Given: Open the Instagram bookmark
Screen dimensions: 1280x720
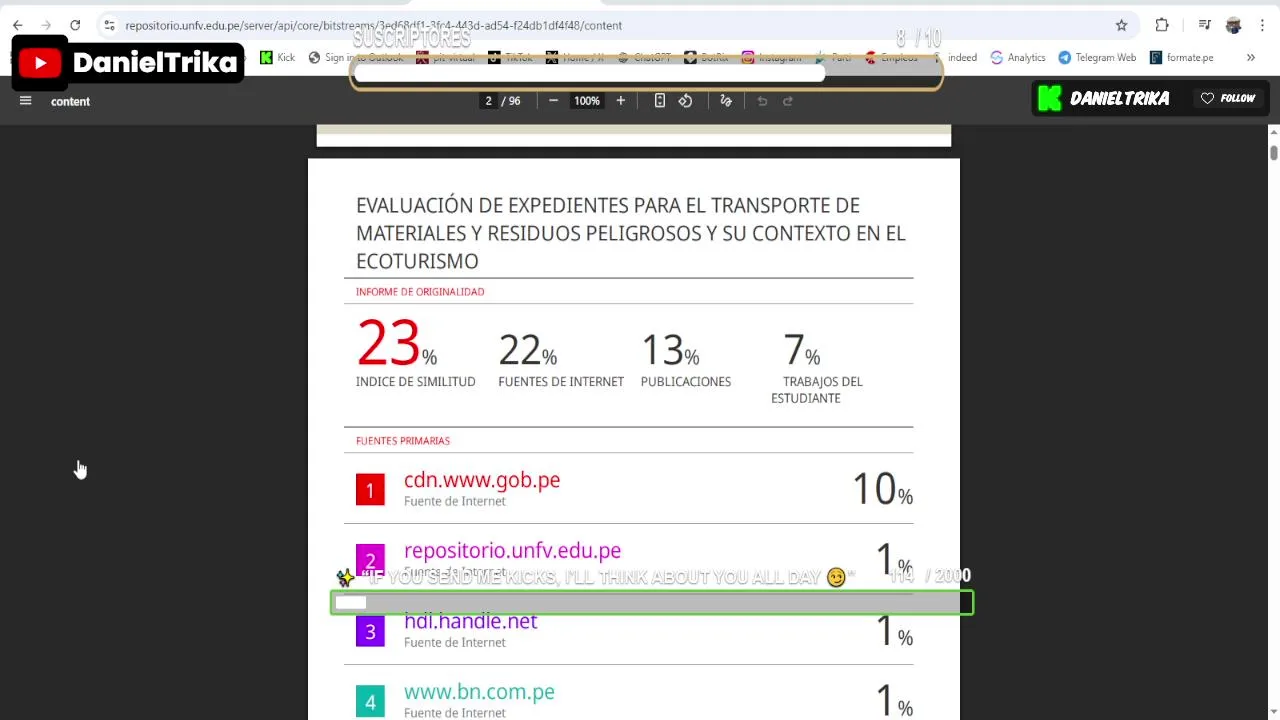Looking at the screenshot, I should 771,57.
